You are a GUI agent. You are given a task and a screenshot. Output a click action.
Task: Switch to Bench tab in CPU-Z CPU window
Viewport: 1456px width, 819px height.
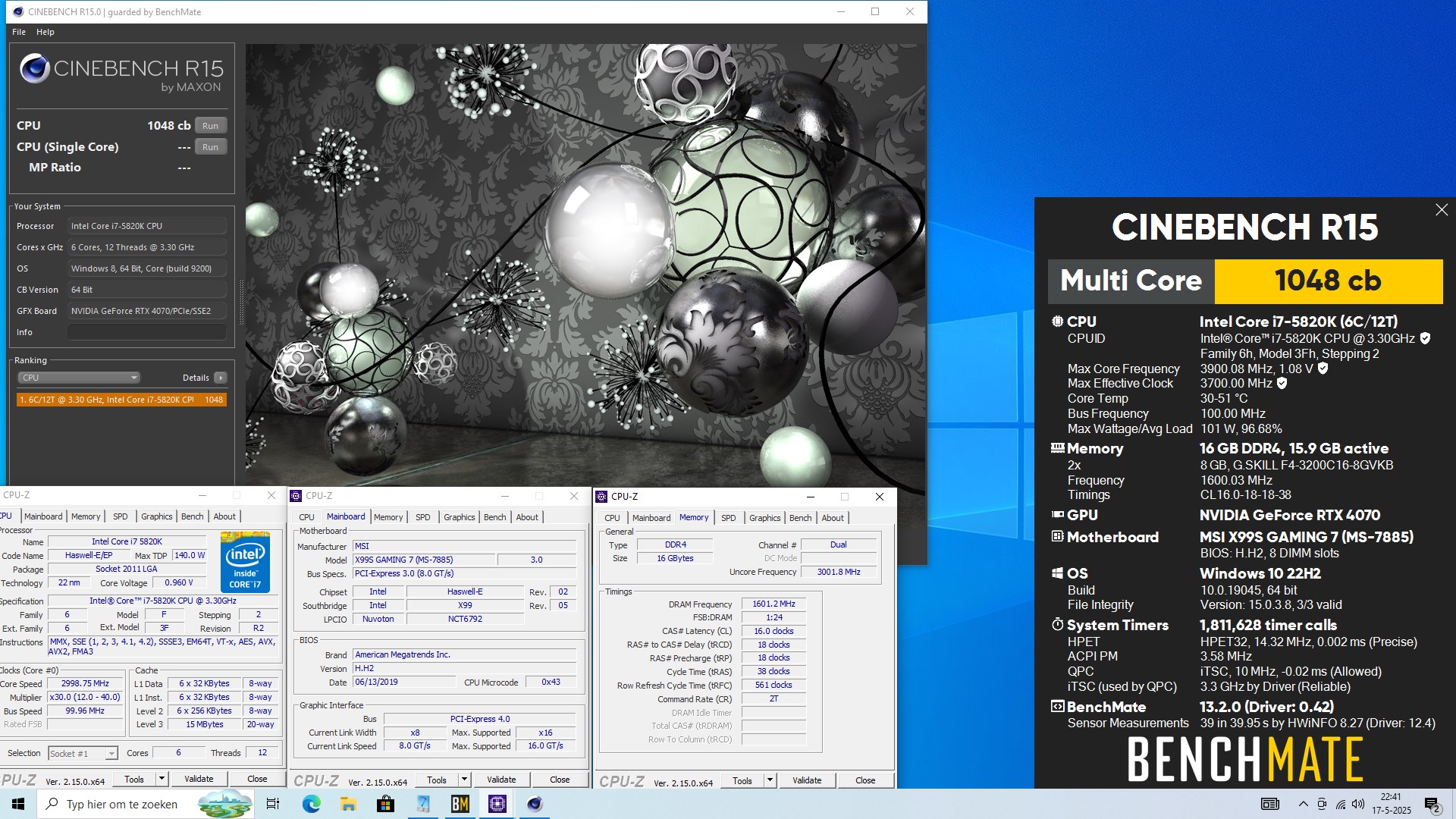[x=193, y=516]
